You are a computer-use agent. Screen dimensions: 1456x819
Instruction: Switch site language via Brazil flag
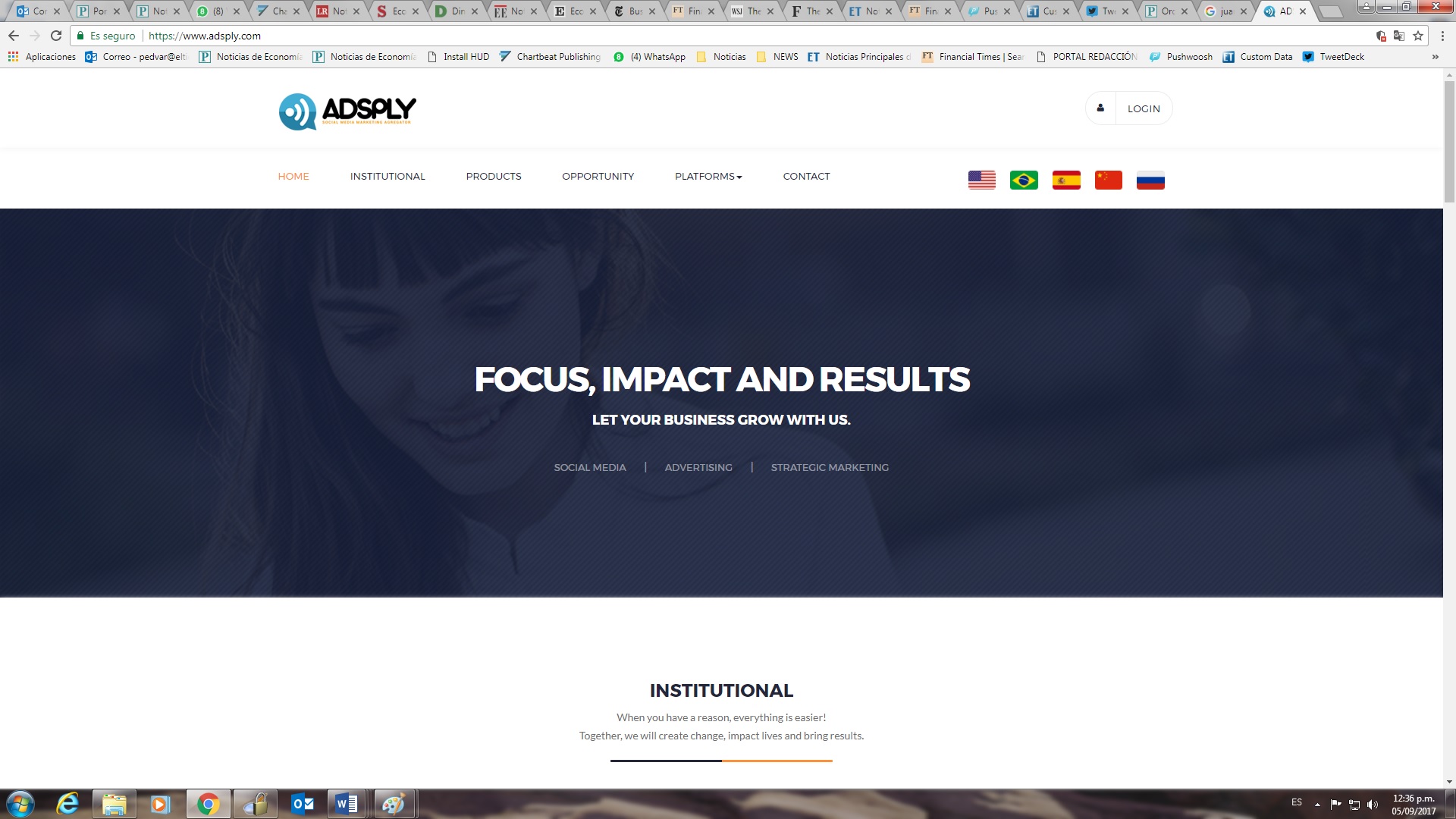[1024, 180]
